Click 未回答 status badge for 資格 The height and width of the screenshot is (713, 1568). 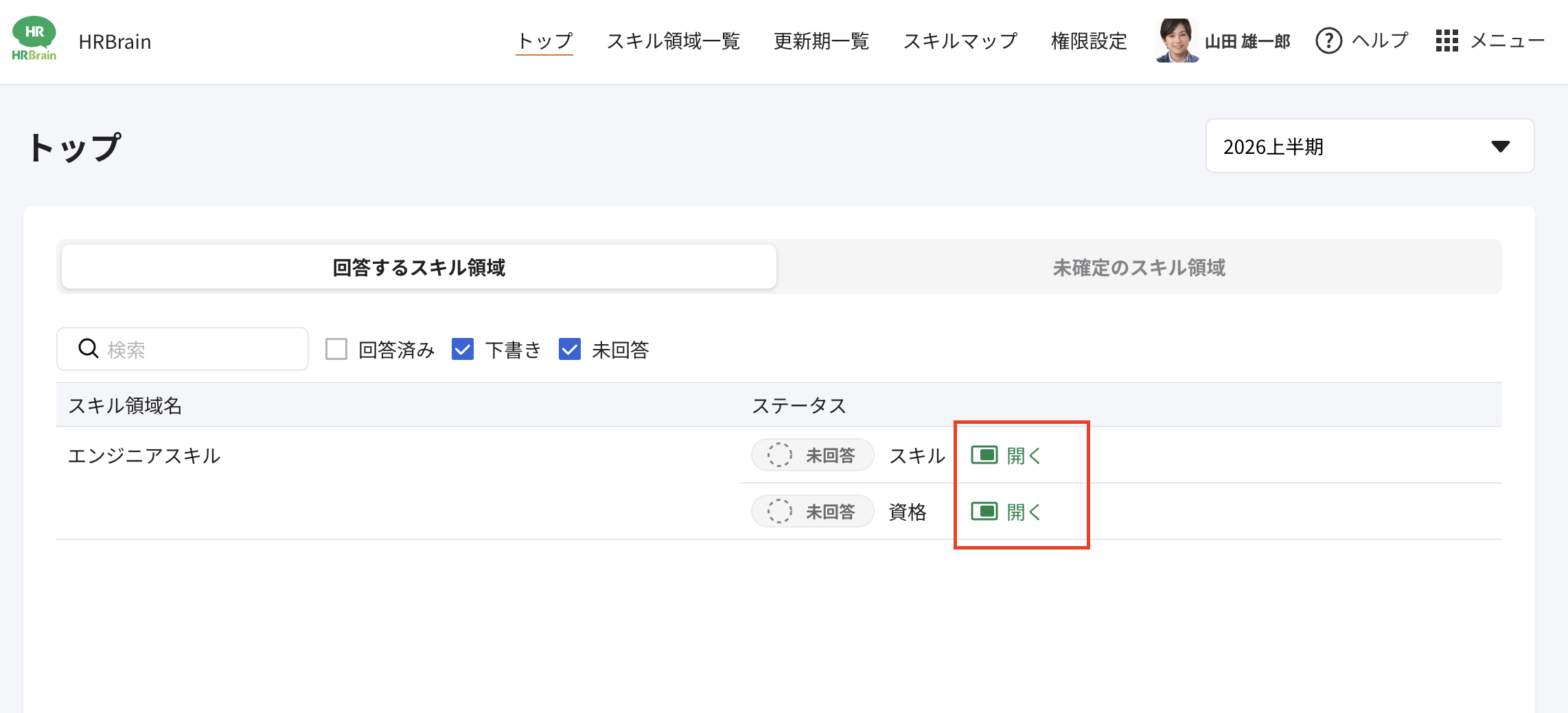tap(812, 511)
